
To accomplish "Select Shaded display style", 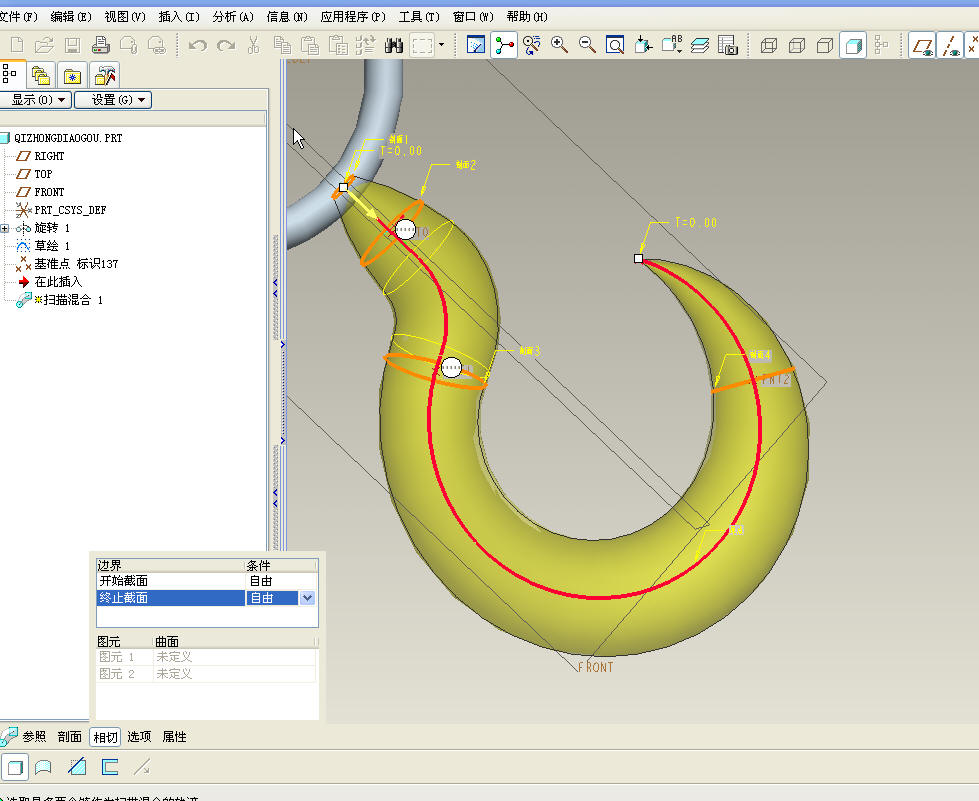I will (853, 45).
